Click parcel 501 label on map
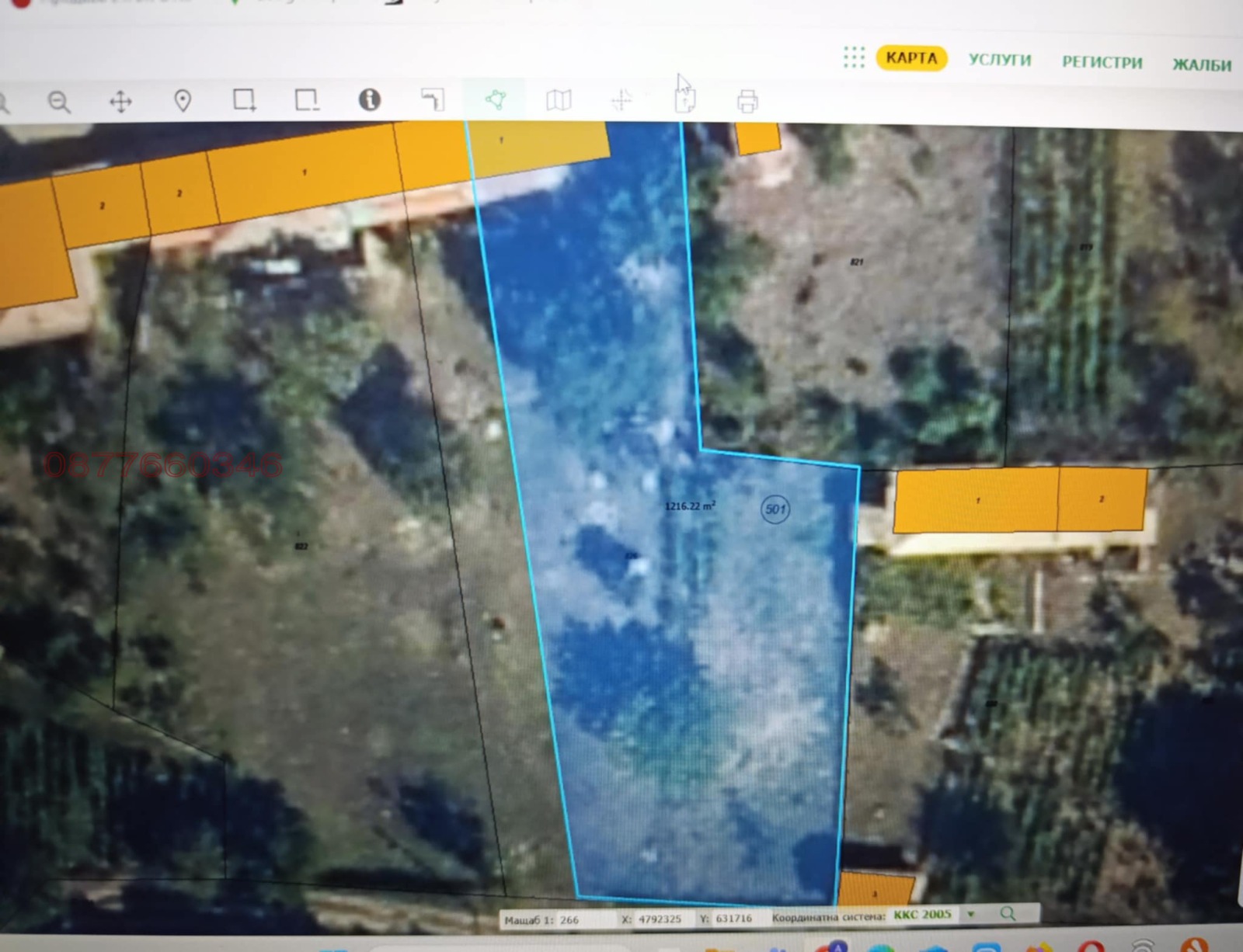The height and width of the screenshot is (952, 1243). tap(775, 509)
